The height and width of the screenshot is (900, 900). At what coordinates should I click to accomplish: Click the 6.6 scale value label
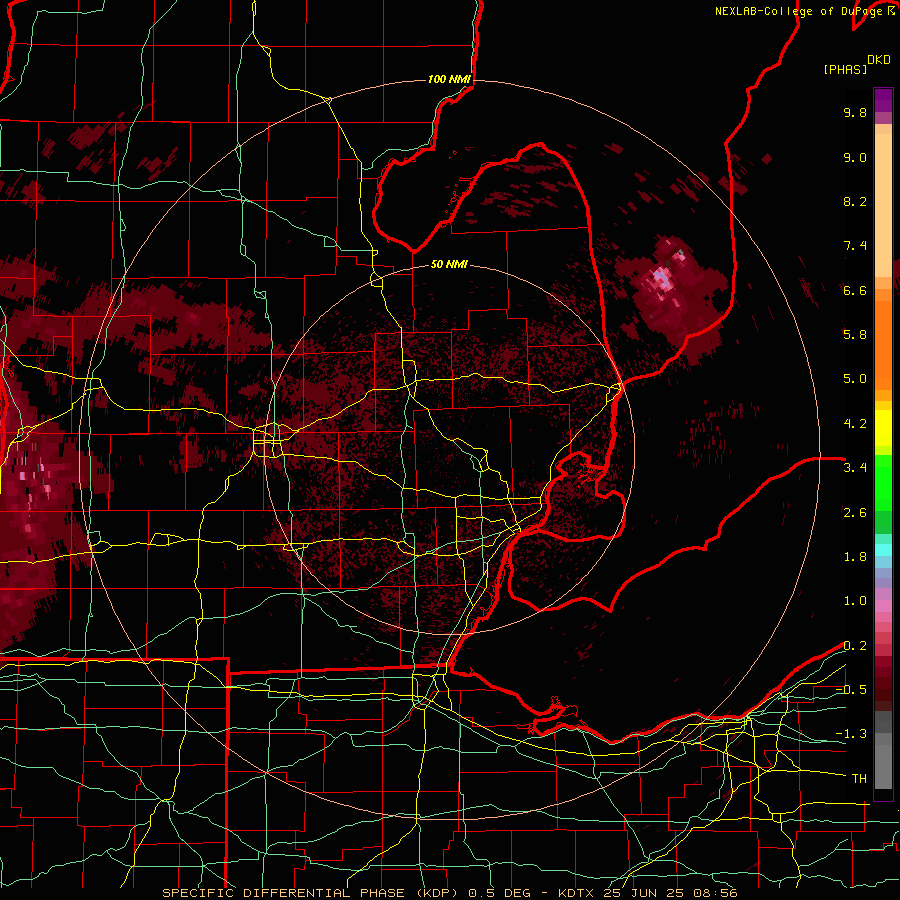tap(855, 290)
